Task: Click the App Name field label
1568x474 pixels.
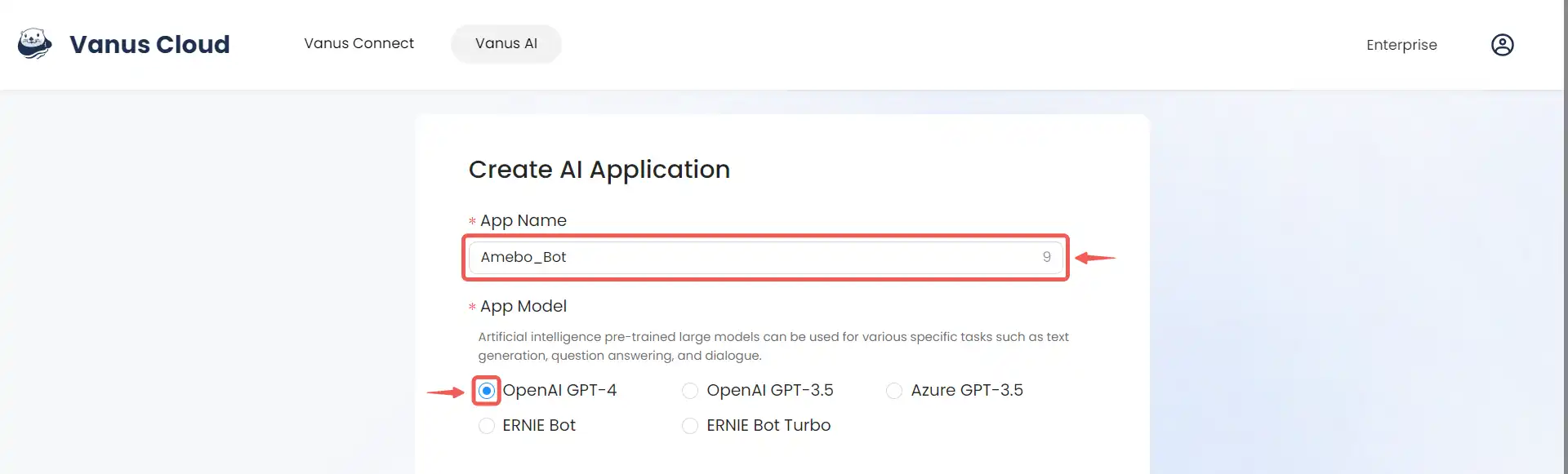Action: tap(523, 221)
